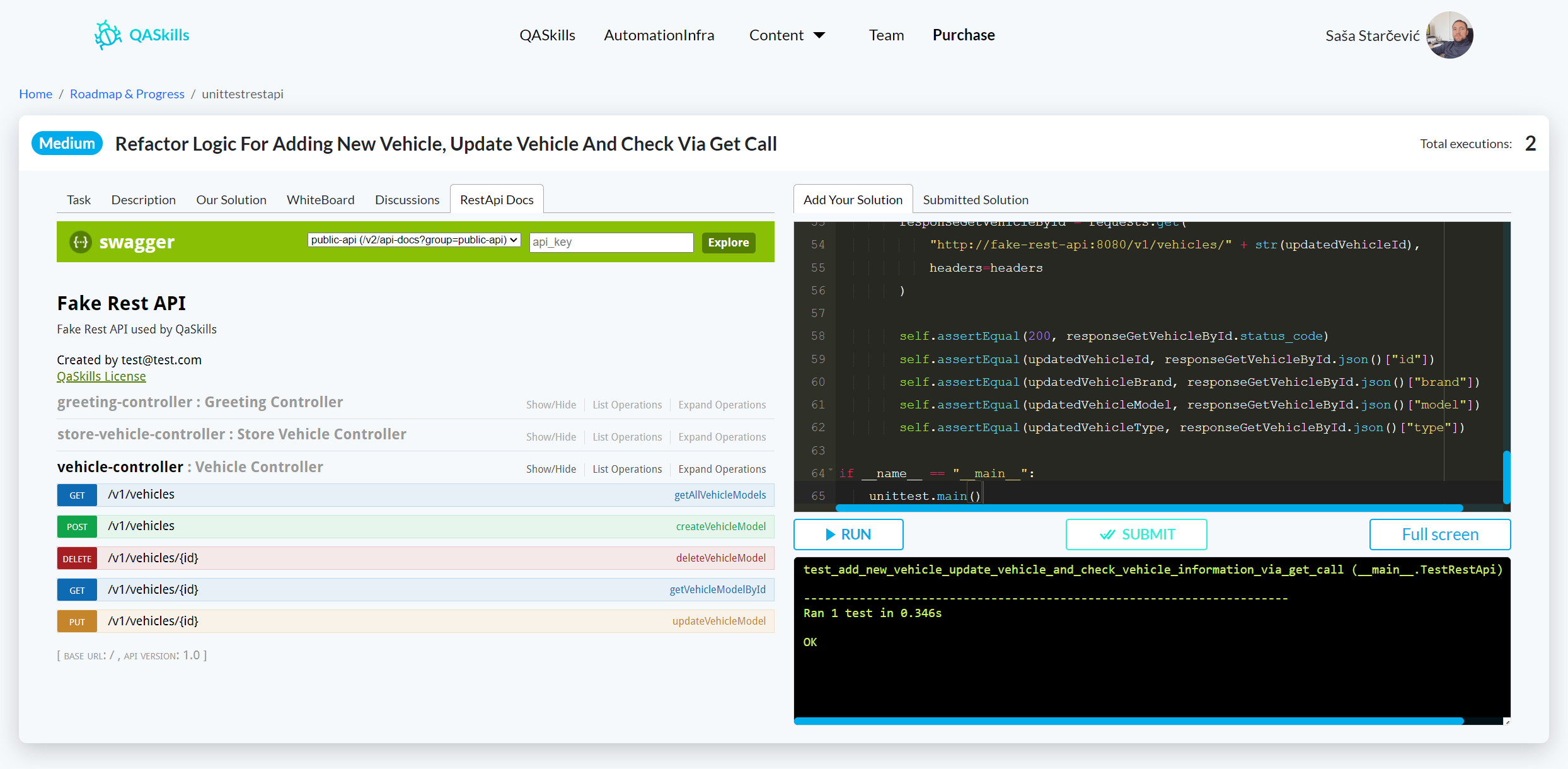The width and height of the screenshot is (1568, 769).
Task: Open Team navigation item
Action: click(886, 35)
